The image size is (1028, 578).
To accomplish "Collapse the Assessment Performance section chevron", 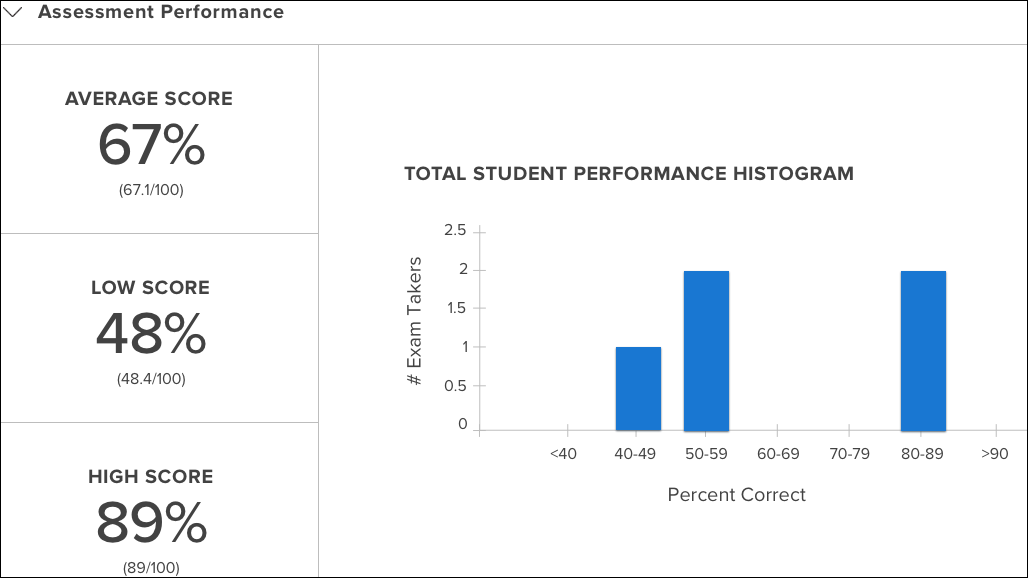I will point(13,12).
